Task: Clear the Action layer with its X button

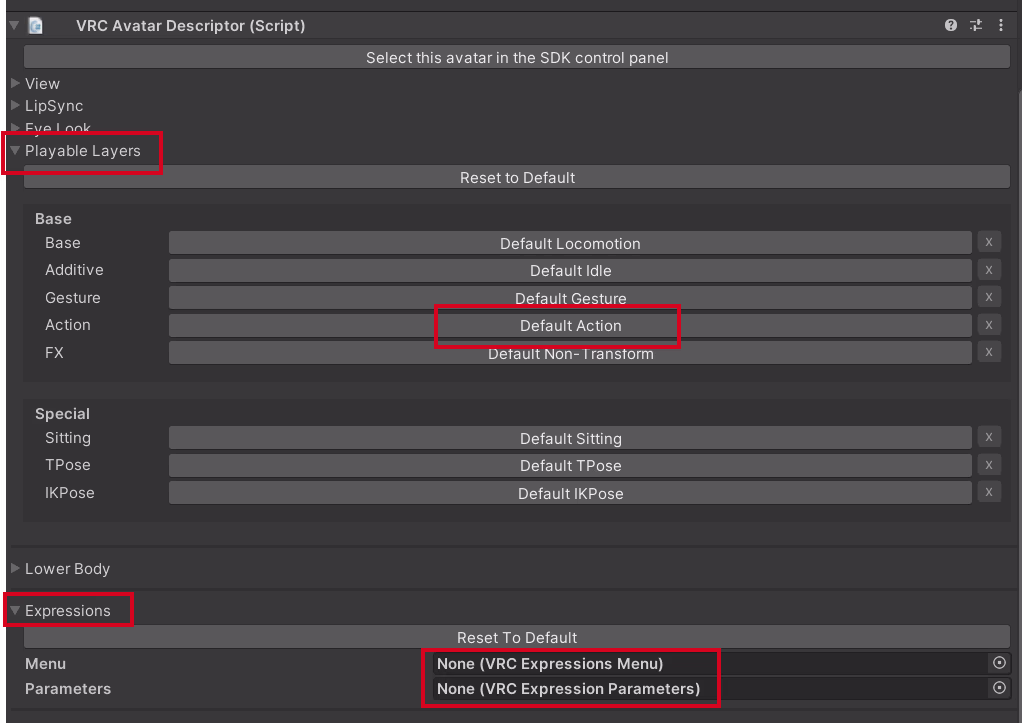Action: [x=989, y=325]
